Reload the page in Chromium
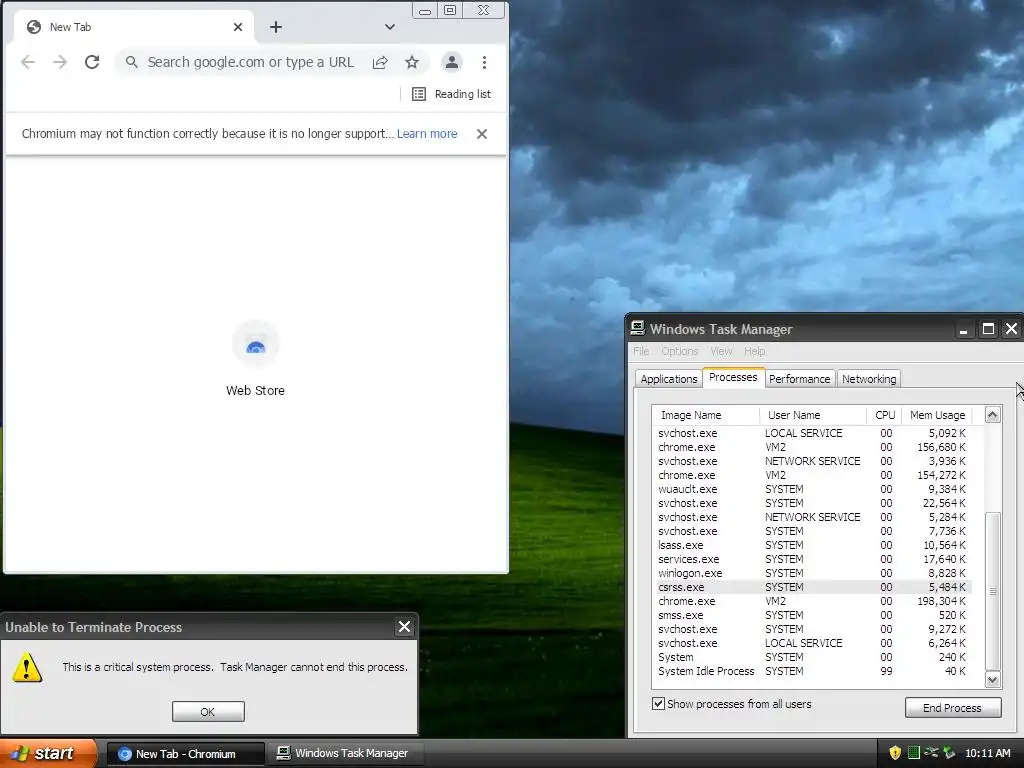Screen dimensions: 1024x768 [x=92, y=62]
